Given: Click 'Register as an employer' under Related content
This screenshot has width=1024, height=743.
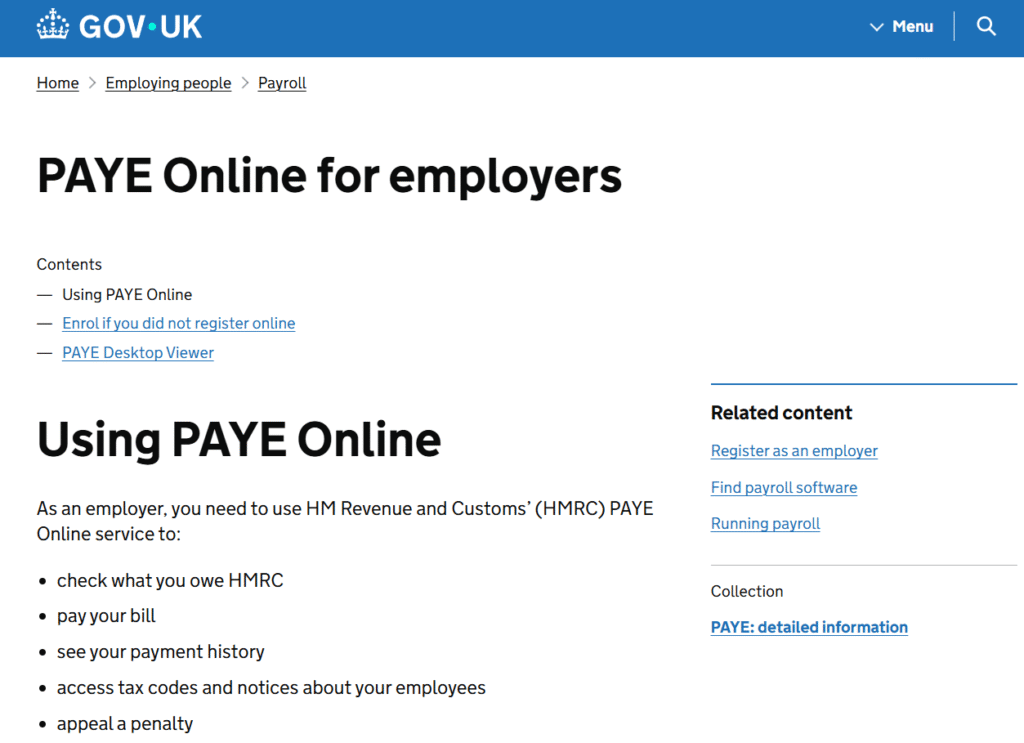Looking at the screenshot, I should pyautogui.click(x=793, y=450).
